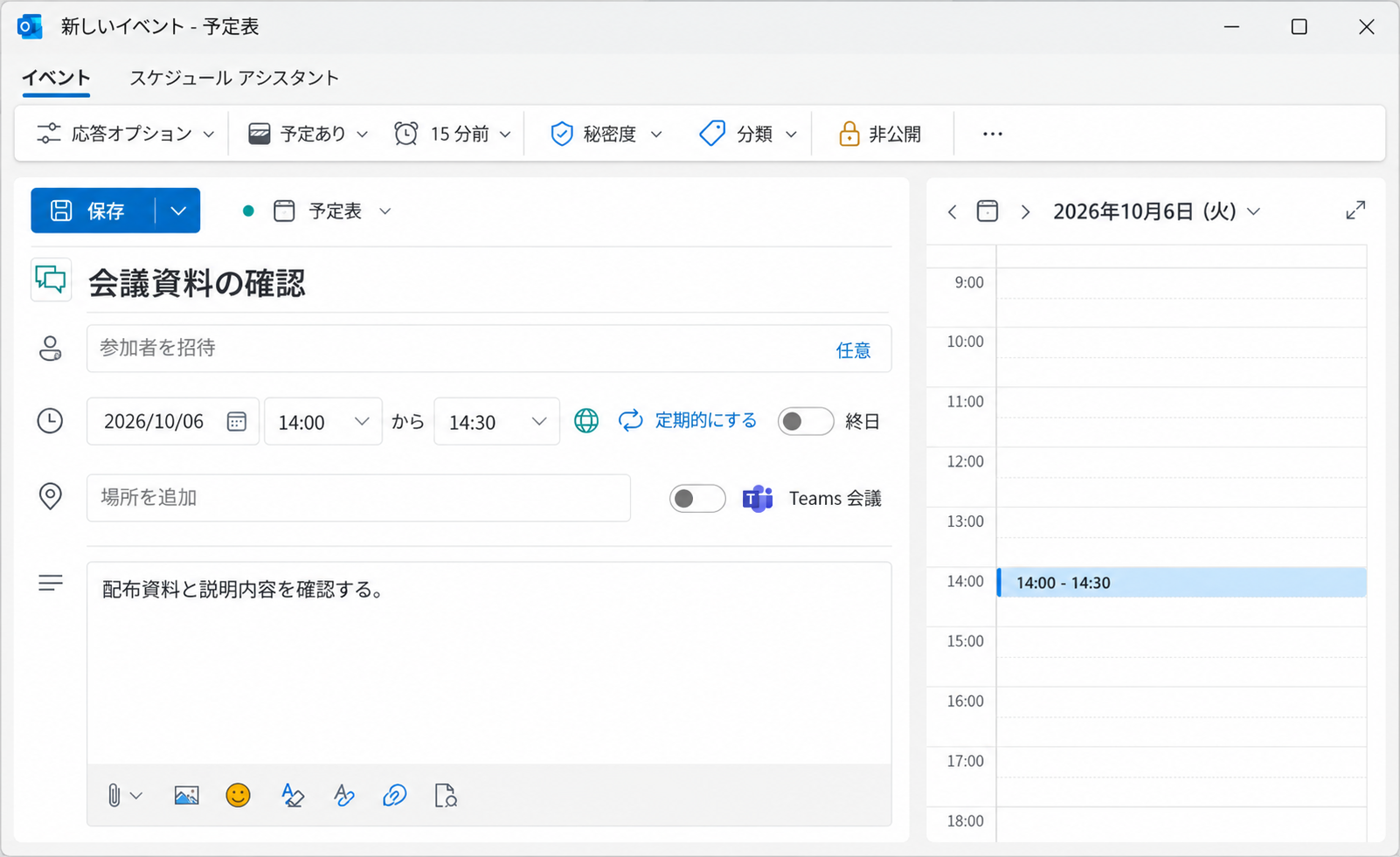The width and height of the screenshot is (1400, 857).
Task: Click the description text 配布資料と説明内容を確認する。
Action: pos(244,590)
